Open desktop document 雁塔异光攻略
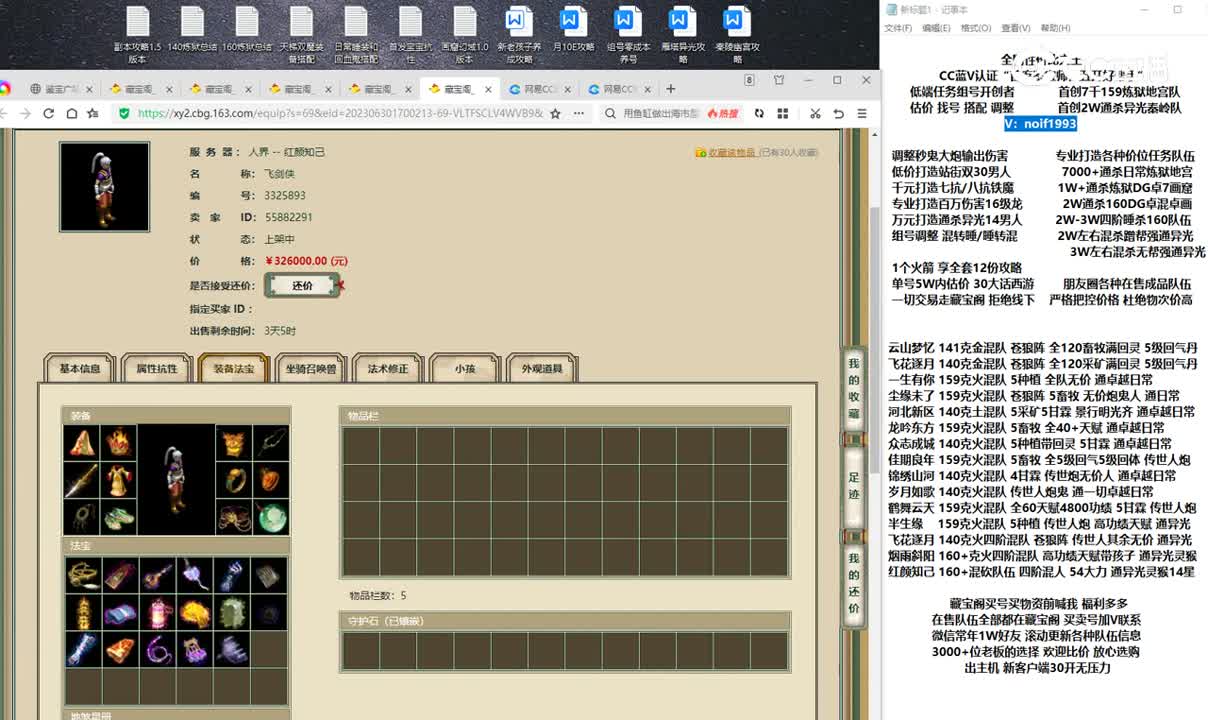 click(682, 35)
